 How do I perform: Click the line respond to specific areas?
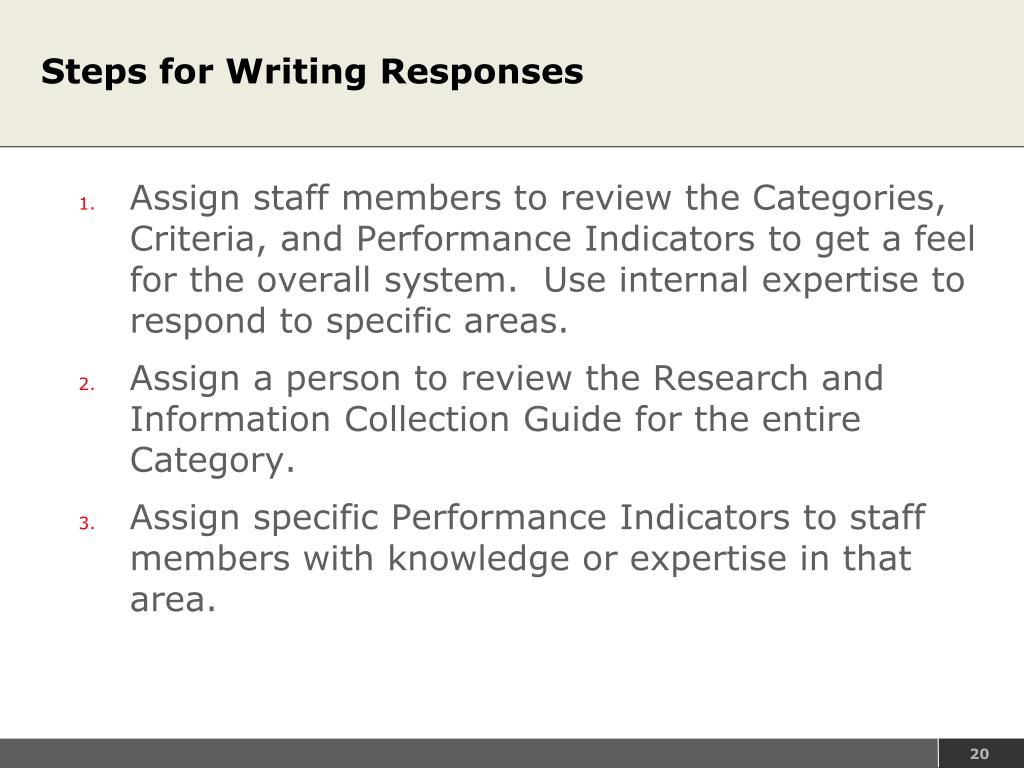point(349,322)
